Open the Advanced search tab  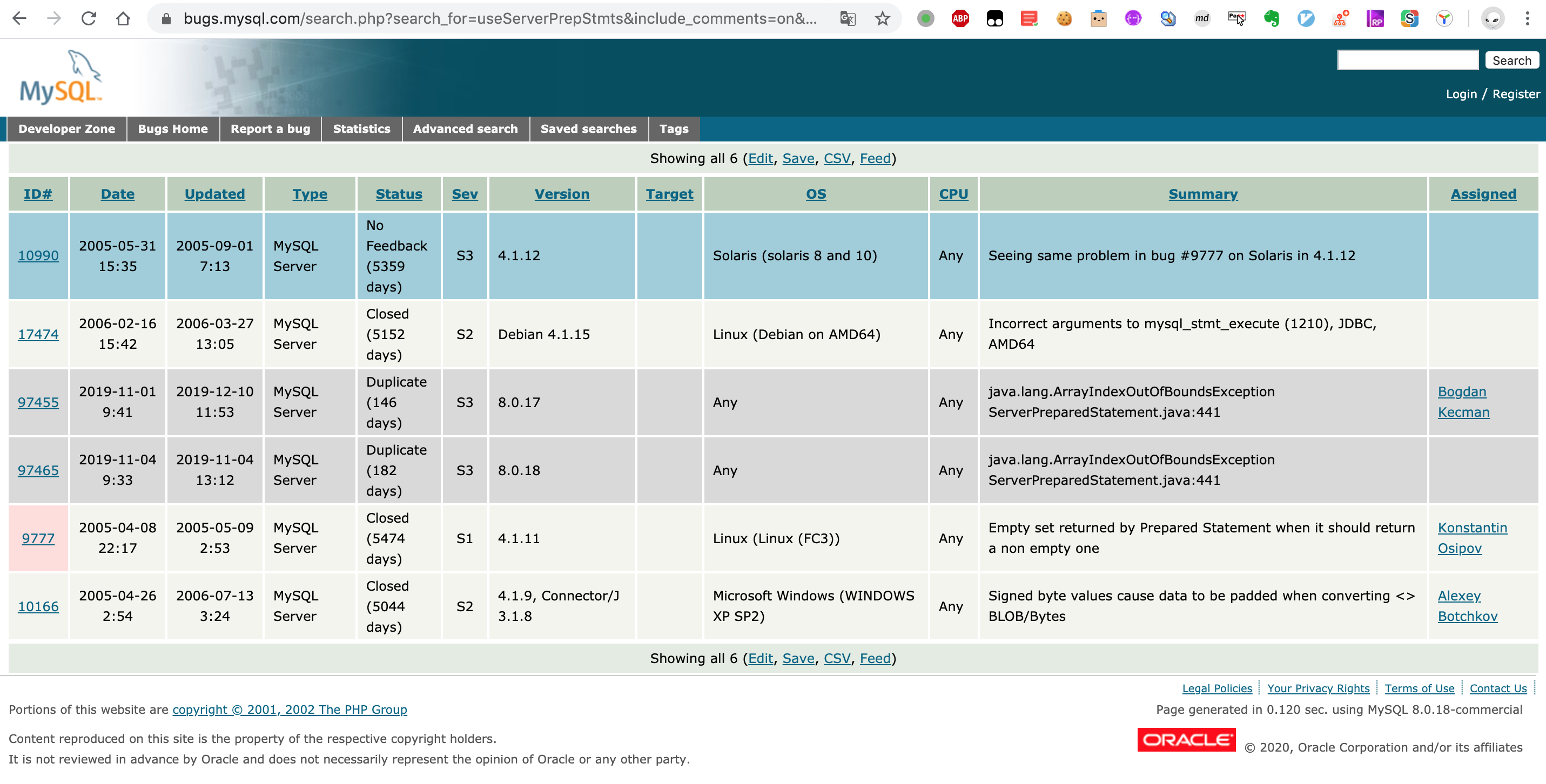tap(466, 129)
